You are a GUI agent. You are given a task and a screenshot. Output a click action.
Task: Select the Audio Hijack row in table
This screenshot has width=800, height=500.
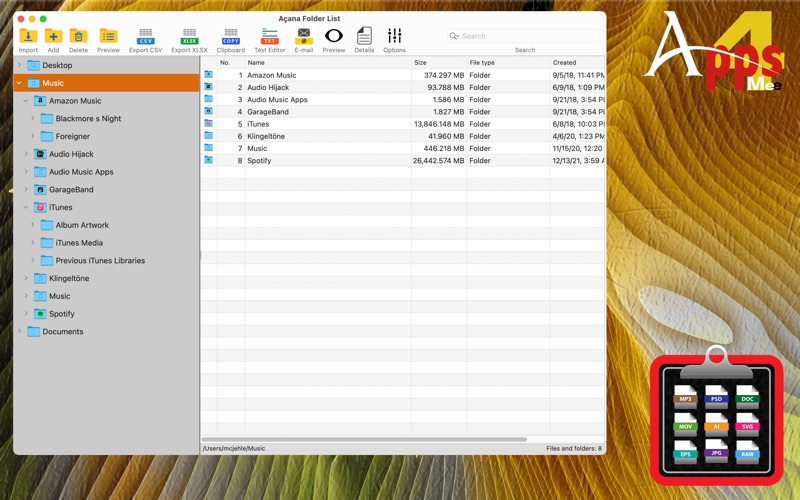[403, 87]
